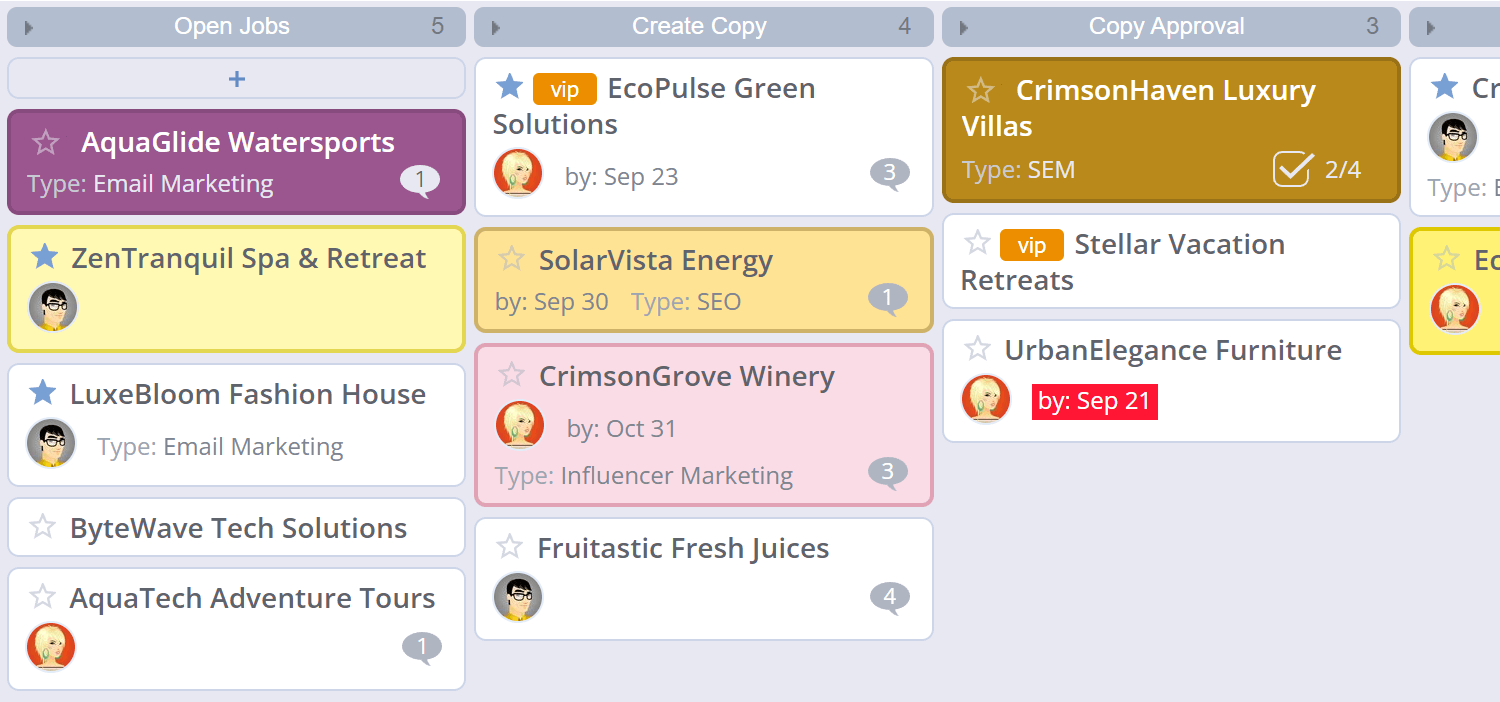This screenshot has height=702, width=1500.
Task: Click vip tag on EcoPulse card
Action: click(x=564, y=90)
